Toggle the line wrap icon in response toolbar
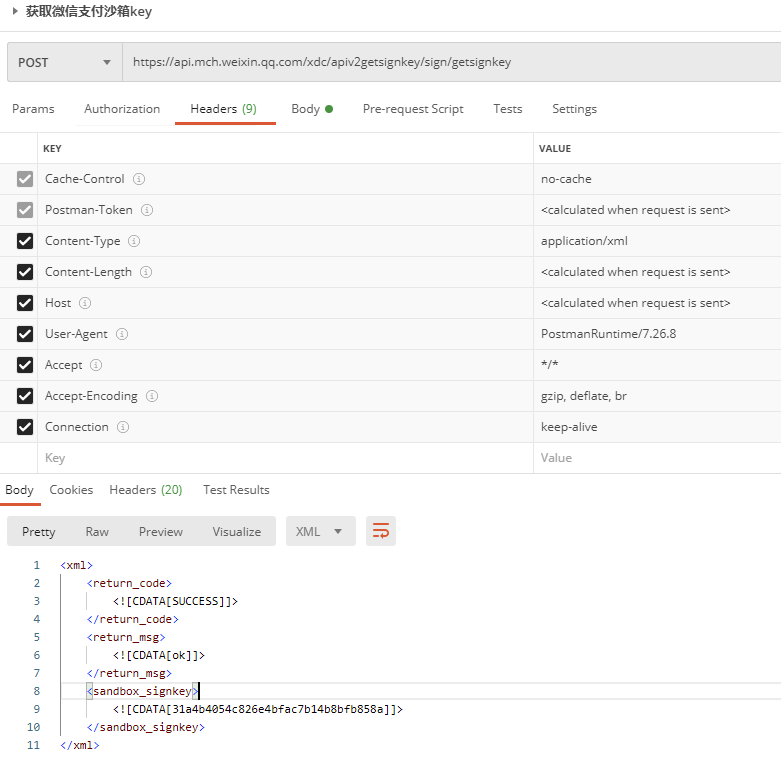The width and height of the screenshot is (781, 783). [381, 531]
